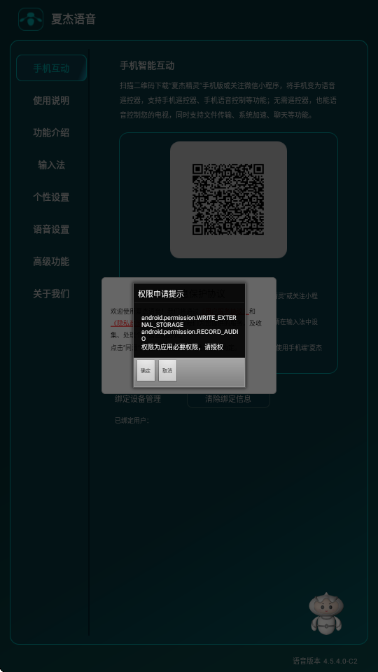Open the 使用说明 sidebar tab
Screen dimensions: 378x672
click(51, 101)
